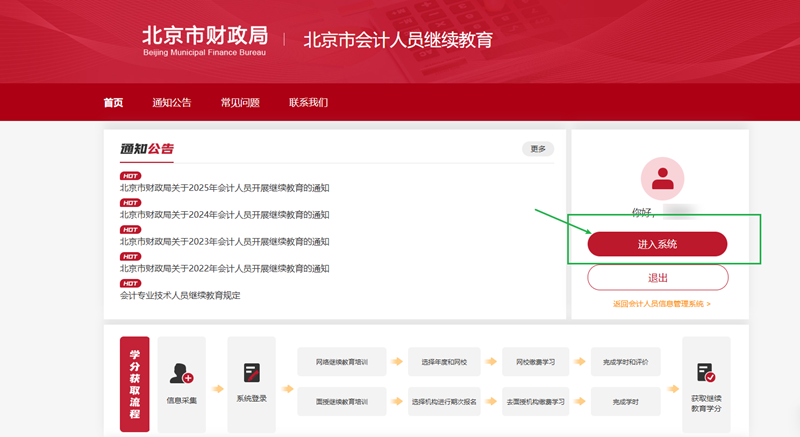Click the 更多 button in notices panel
The image size is (800, 437).
click(538, 149)
